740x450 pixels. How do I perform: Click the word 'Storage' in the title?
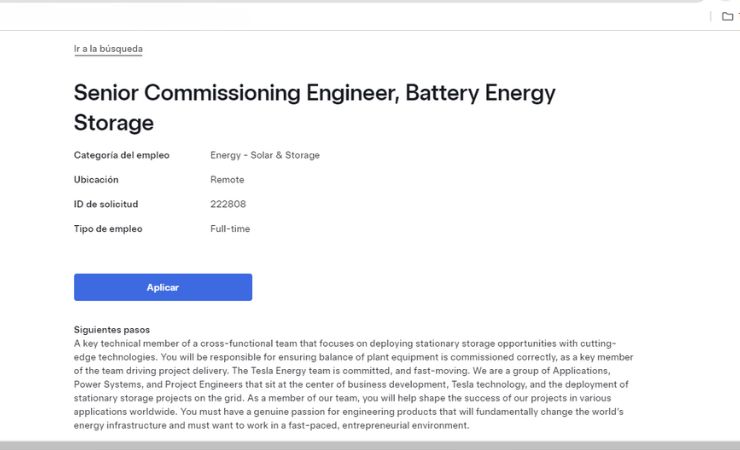tap(114, 123)
